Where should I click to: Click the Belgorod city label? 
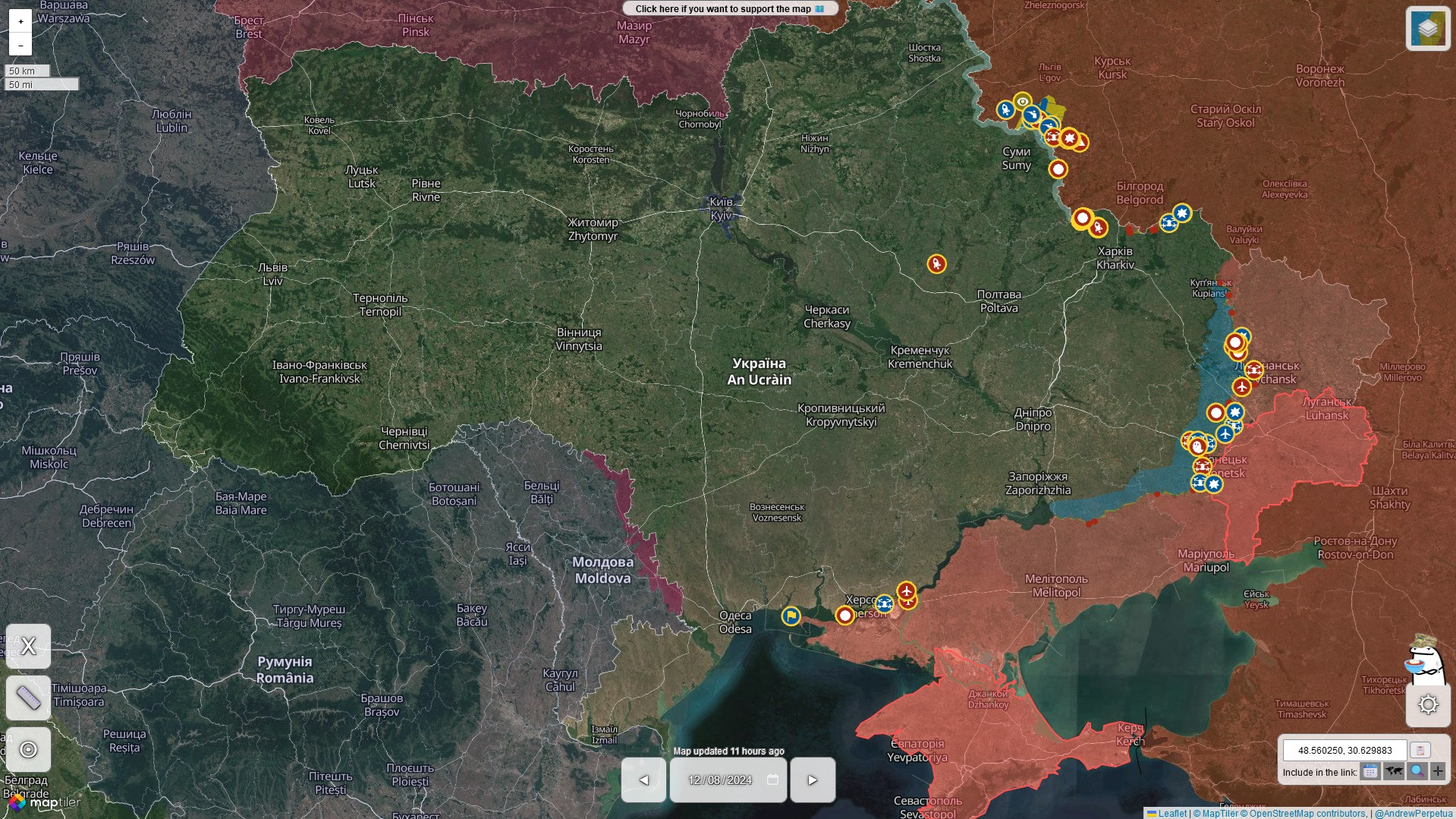point(1140,193)
